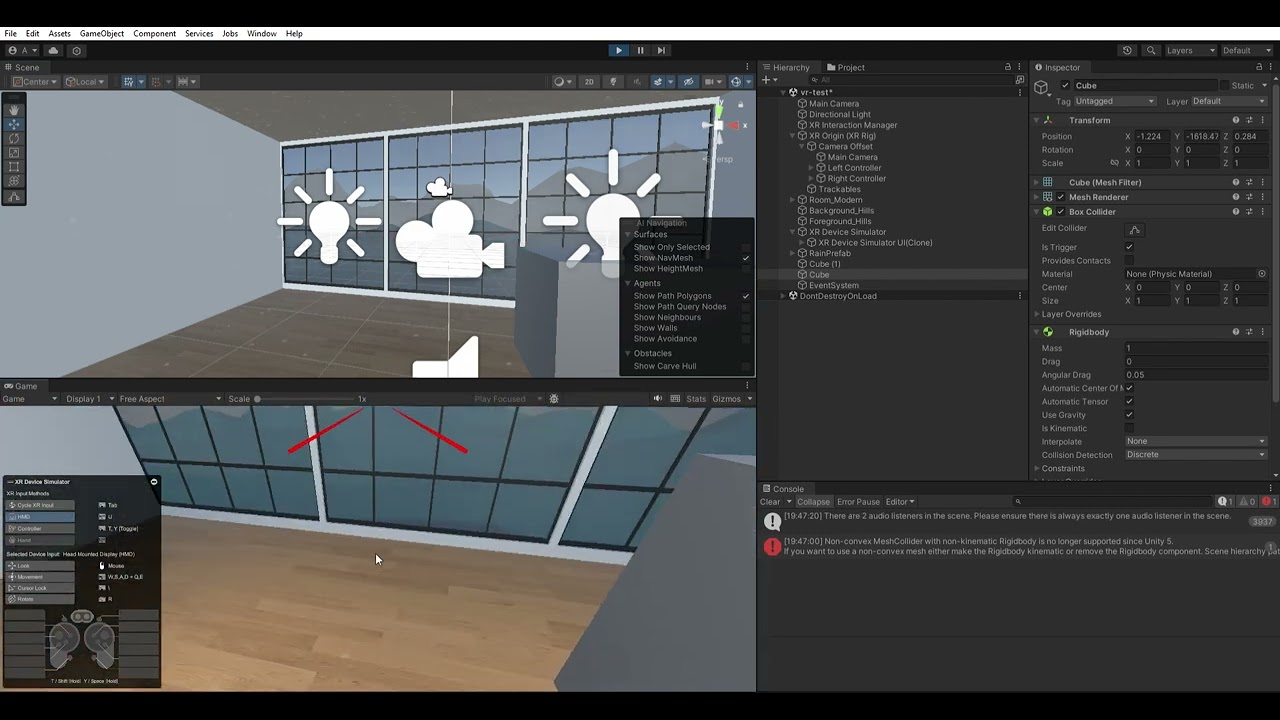1280x720 pixels.
Task: Toggle the hidden objects visibility icon in the Scene toolbar
Action: pyautogui.click(x=686, y=82)
